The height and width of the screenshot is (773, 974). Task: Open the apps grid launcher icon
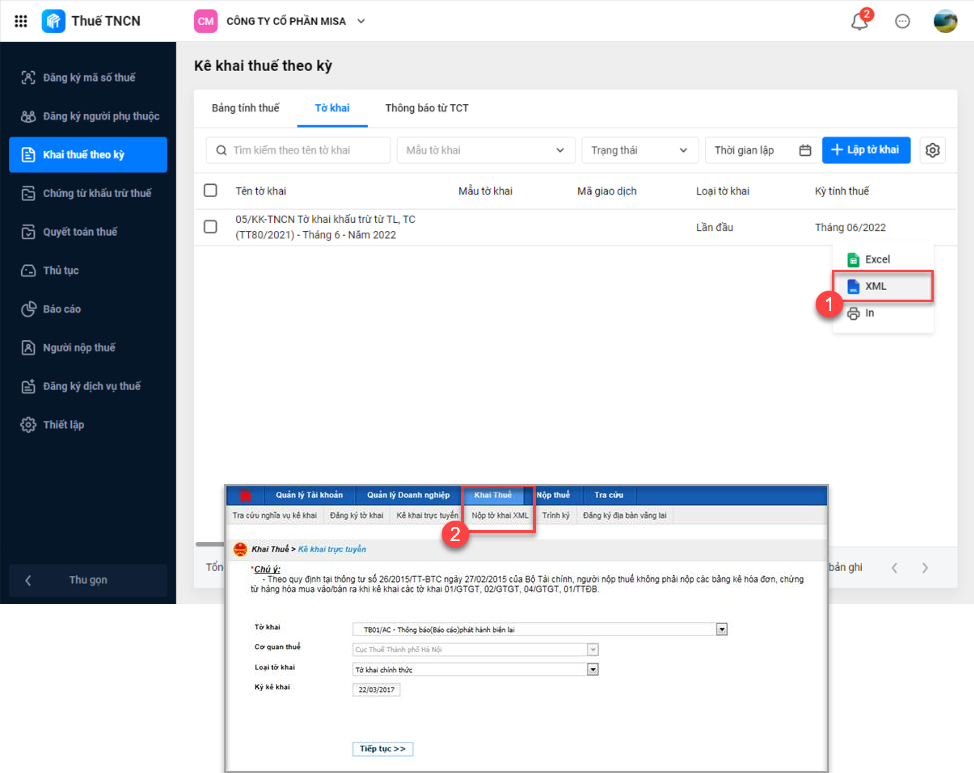tap(20, 21)
